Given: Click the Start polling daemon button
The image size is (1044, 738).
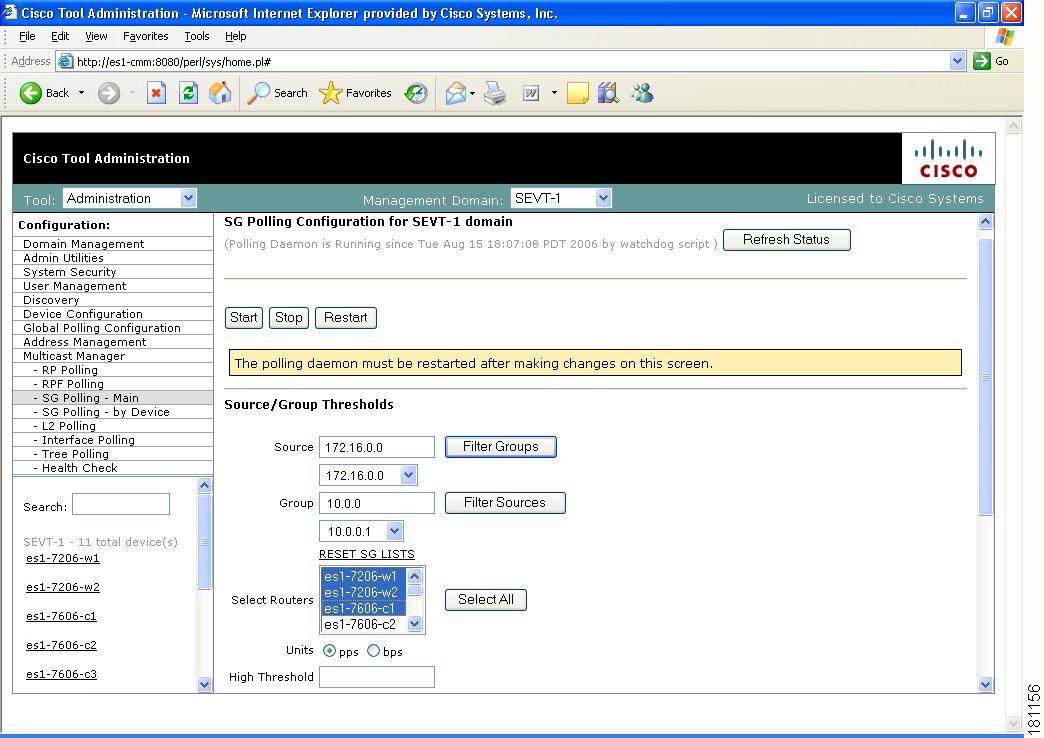Looking at the screenshot, I should coord(244,318).
